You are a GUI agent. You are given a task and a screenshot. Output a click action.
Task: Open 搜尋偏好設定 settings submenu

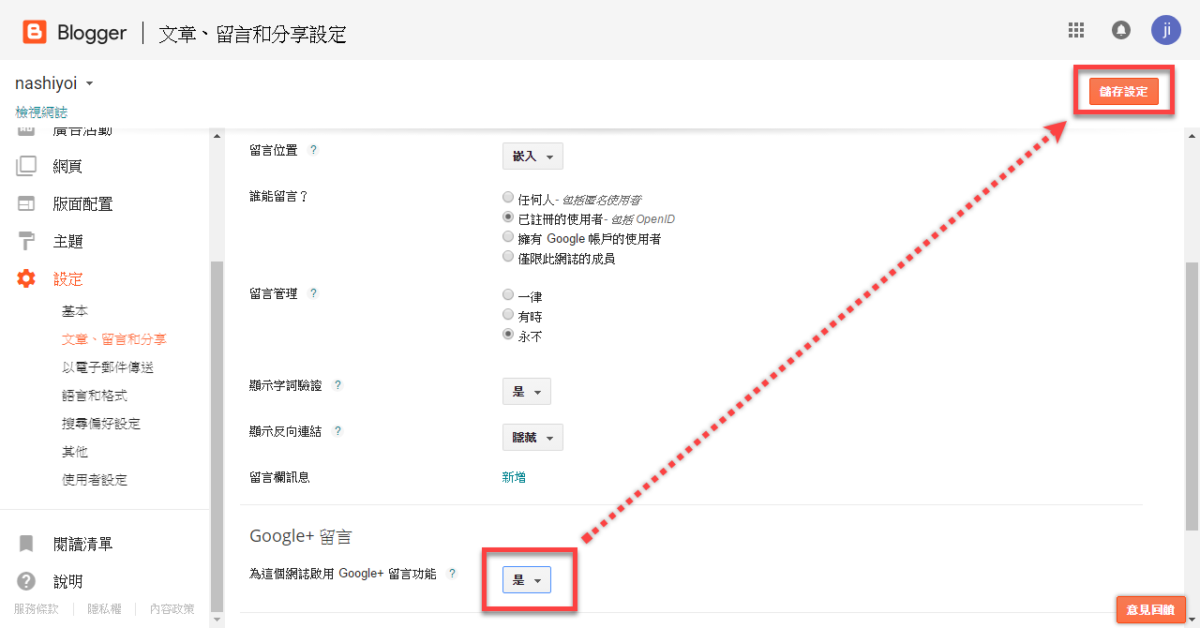101,424
